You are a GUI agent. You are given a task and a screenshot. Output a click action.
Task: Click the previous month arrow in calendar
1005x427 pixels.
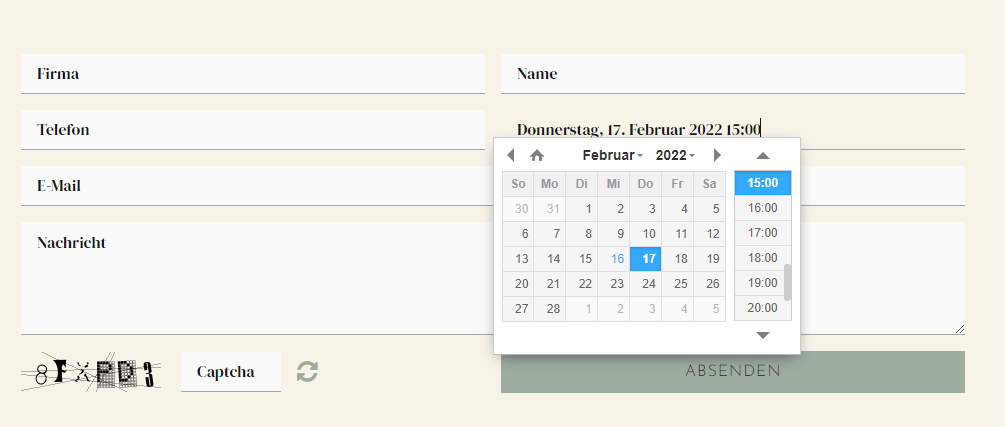(x=510, y=155)
